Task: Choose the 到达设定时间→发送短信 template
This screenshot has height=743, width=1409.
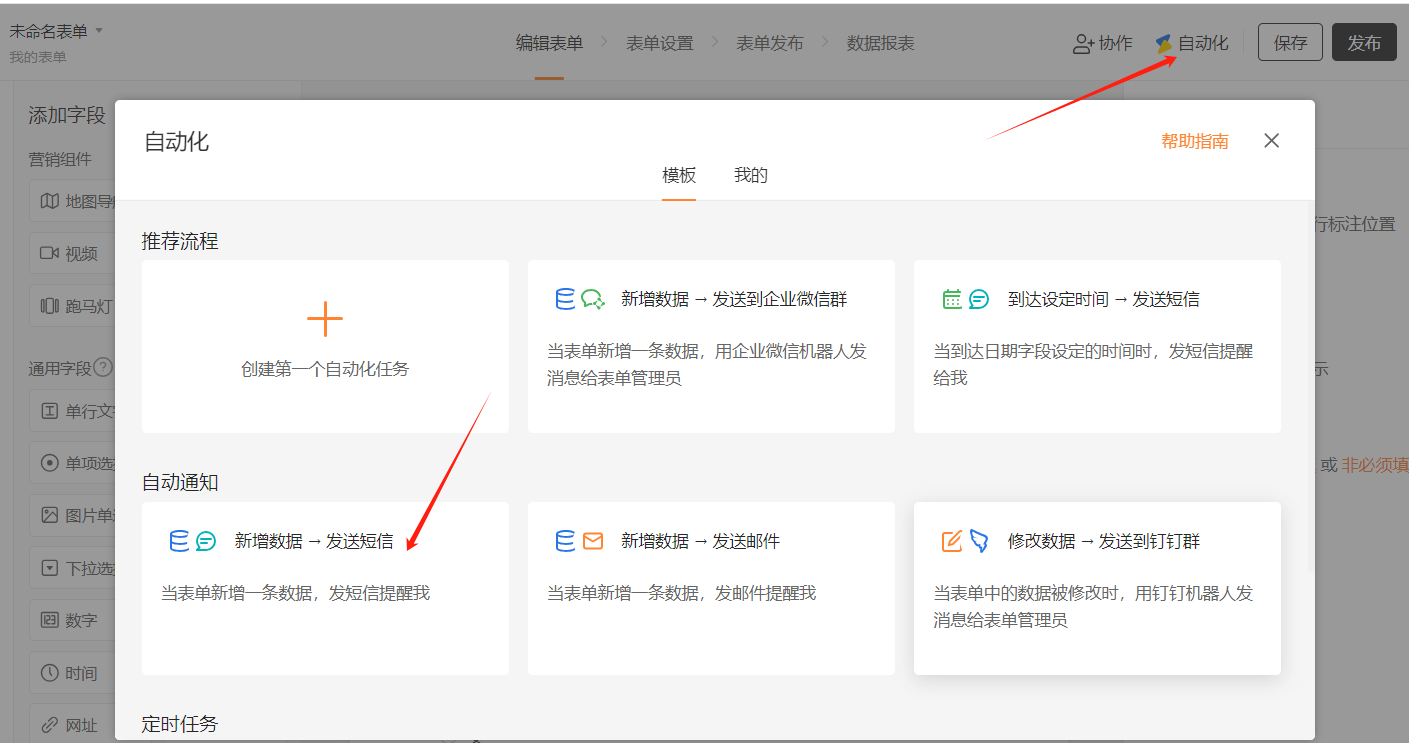Action: (1097, 346)
